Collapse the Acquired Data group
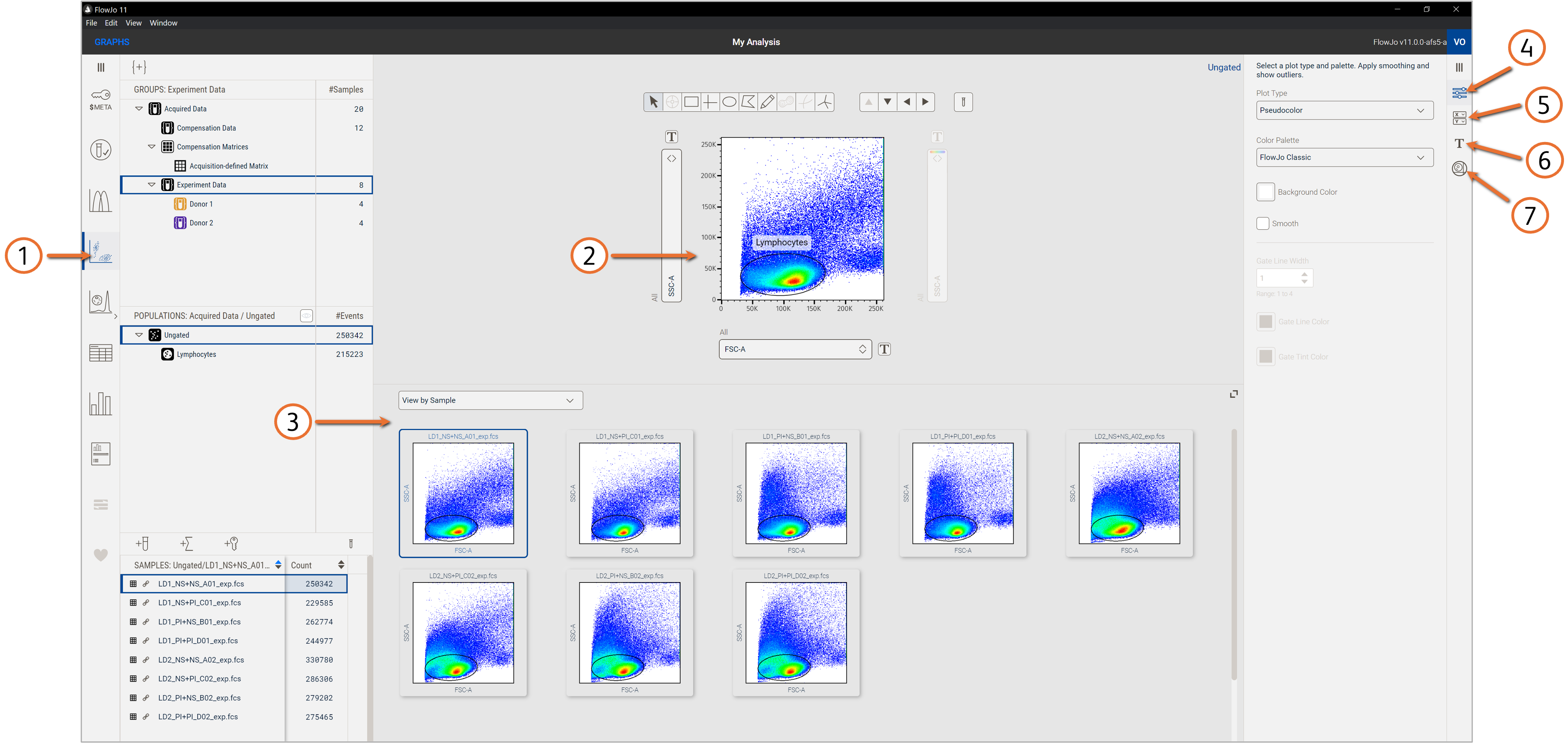Image resolution: width=1568 pixels, height=743 pixels. (139, 109)
